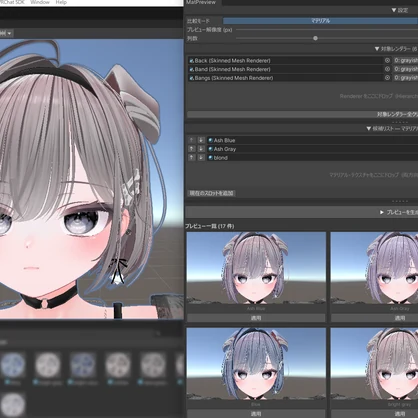Click the 列数 label
The width and height of the screenshot is (418, 418).
[x=192, y=38]
